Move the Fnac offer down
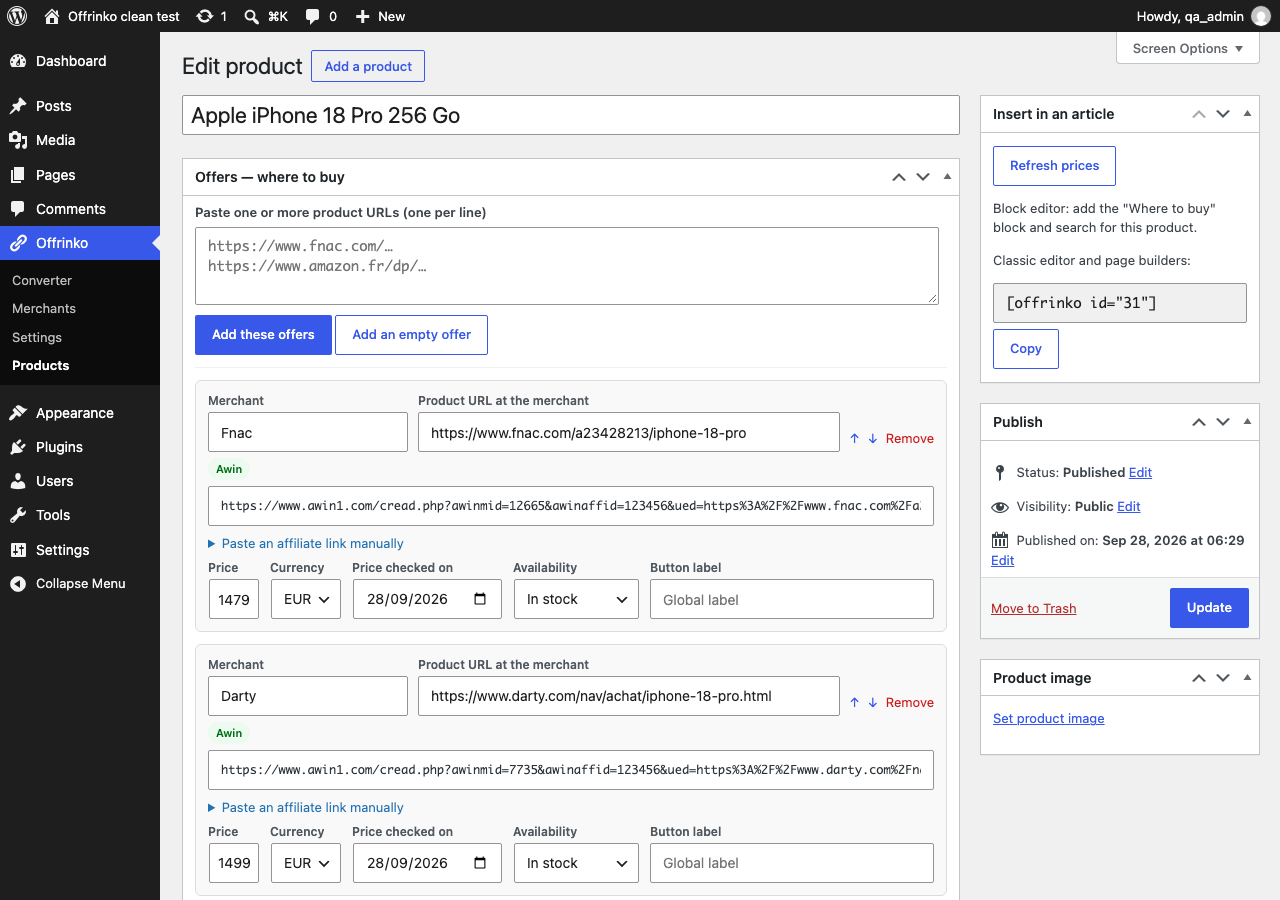 (873, 438)
